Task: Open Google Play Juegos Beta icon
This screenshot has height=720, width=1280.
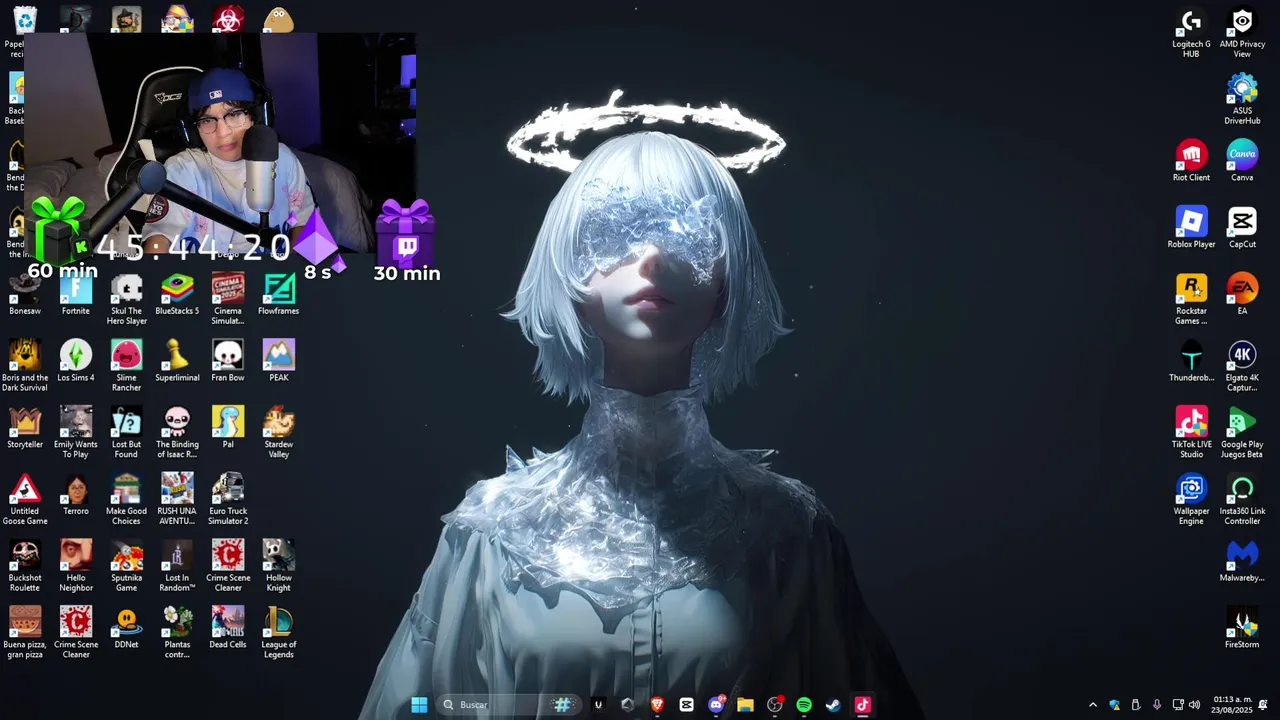Action: point(1242,433)
